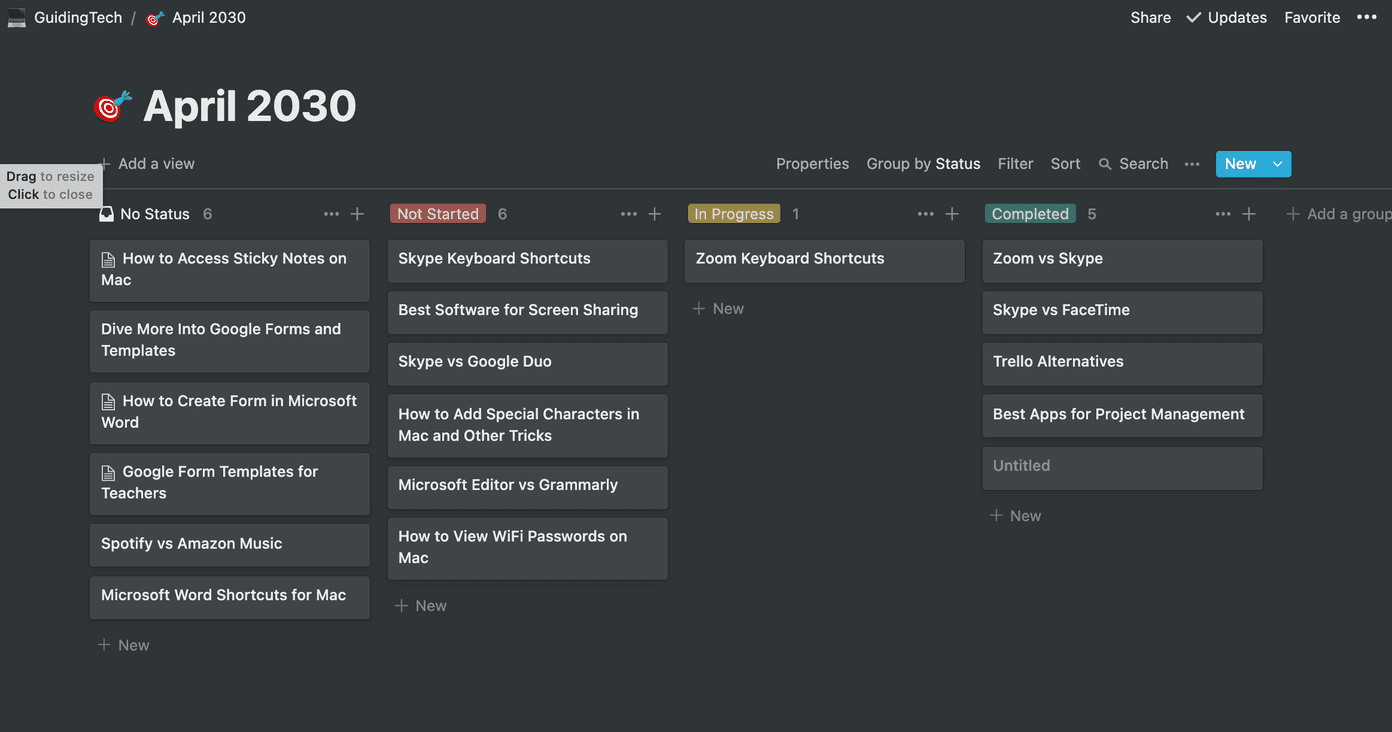
Task: Open the Group by Status selector
Action: 923,164
